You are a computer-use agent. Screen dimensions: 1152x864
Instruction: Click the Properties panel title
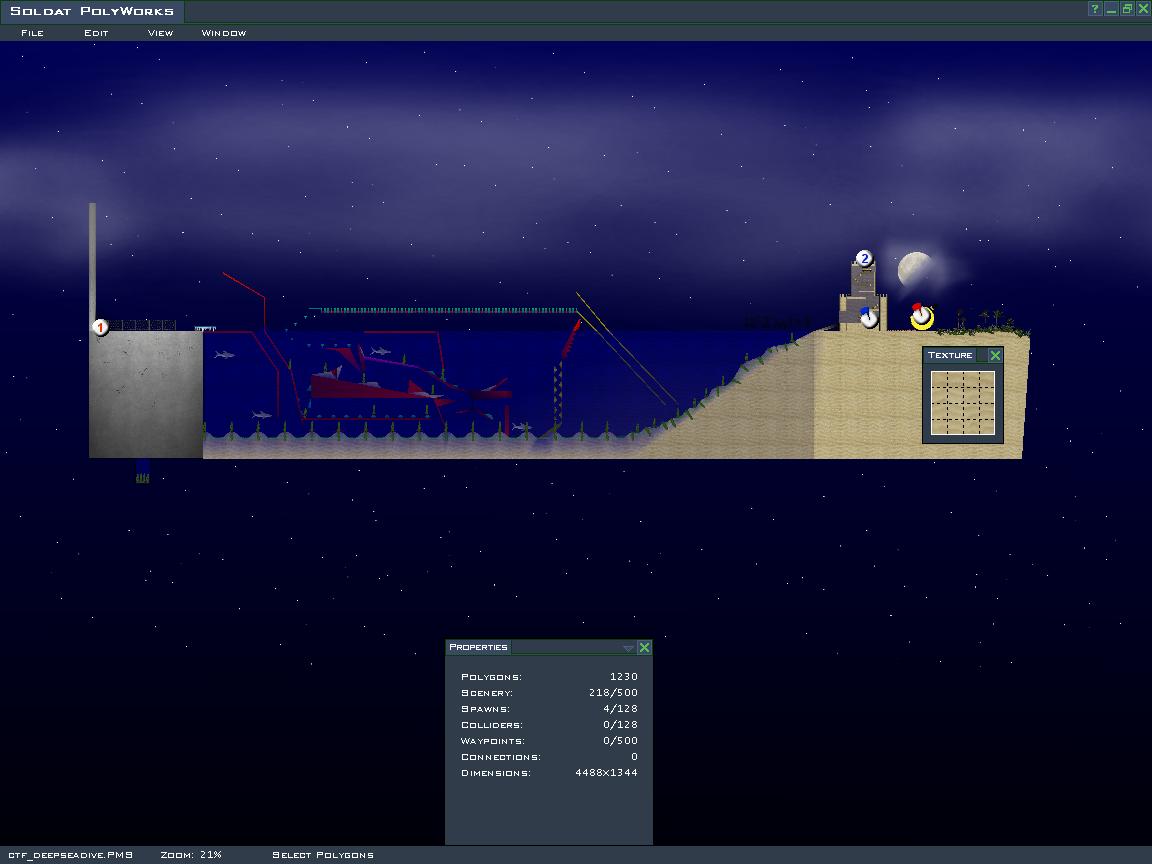479,647
